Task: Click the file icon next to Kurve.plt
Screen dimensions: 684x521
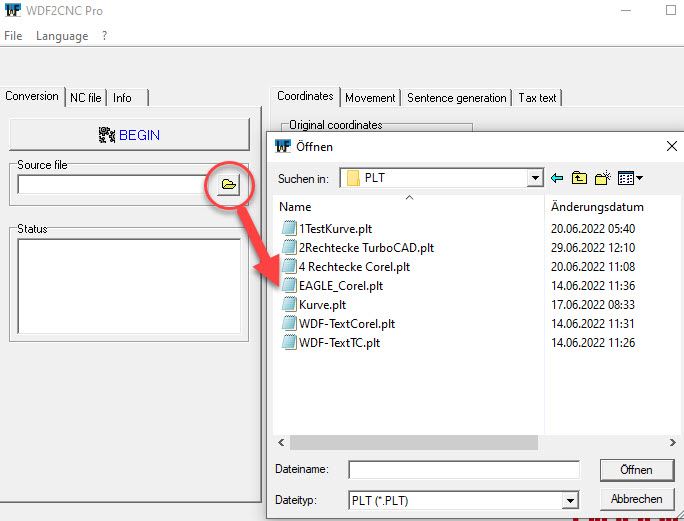Action: pyautogui.click(x=289, y=304)
